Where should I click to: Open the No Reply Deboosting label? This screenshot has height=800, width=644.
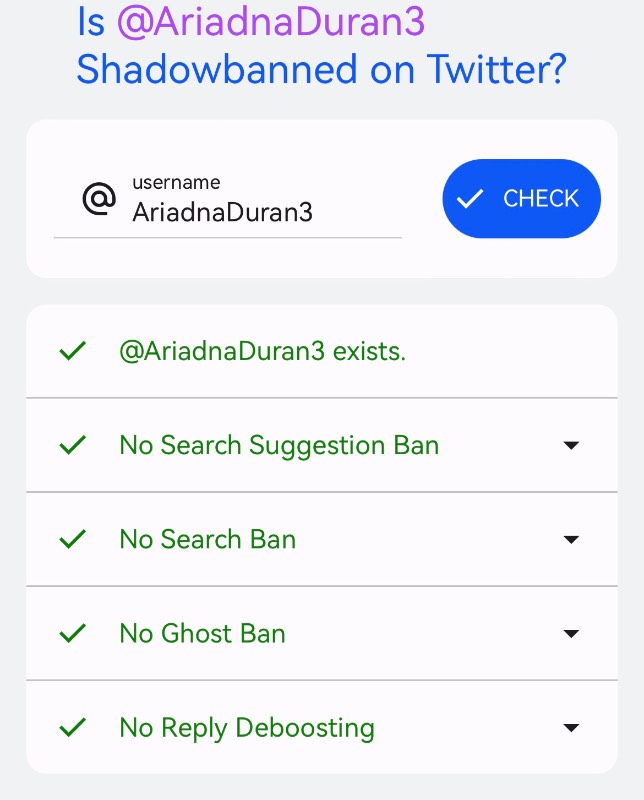coord(247,729)
